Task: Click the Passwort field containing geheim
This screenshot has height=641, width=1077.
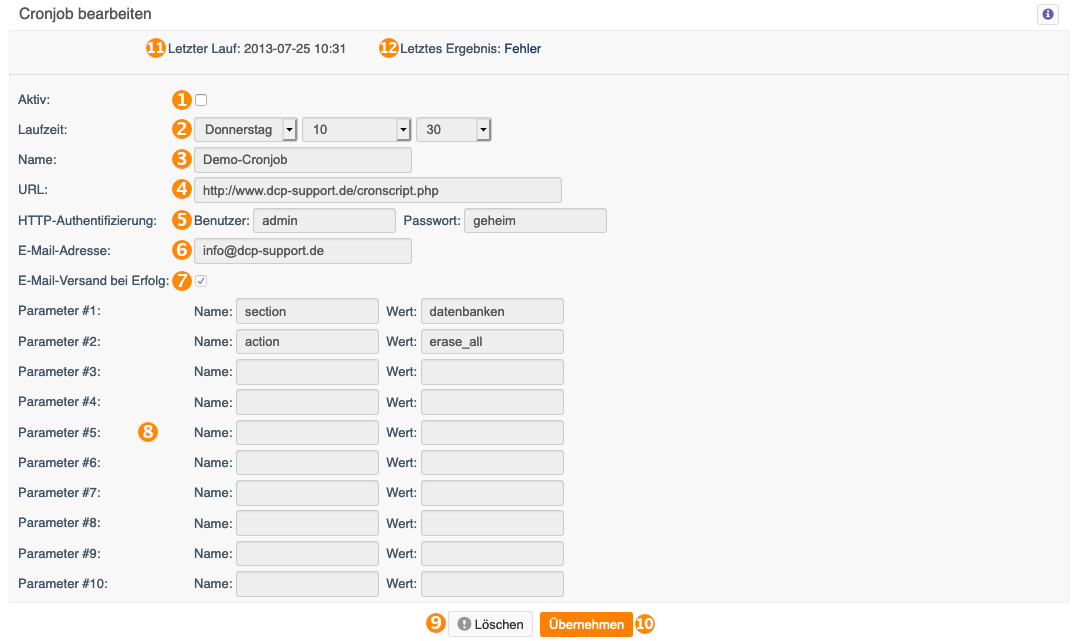Action: (x=535, y=221)
